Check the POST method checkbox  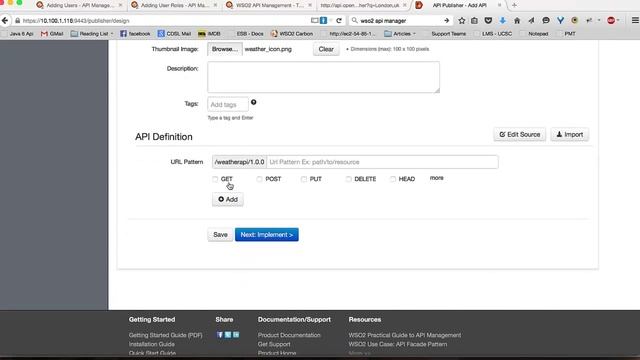[x=259, y=179]
